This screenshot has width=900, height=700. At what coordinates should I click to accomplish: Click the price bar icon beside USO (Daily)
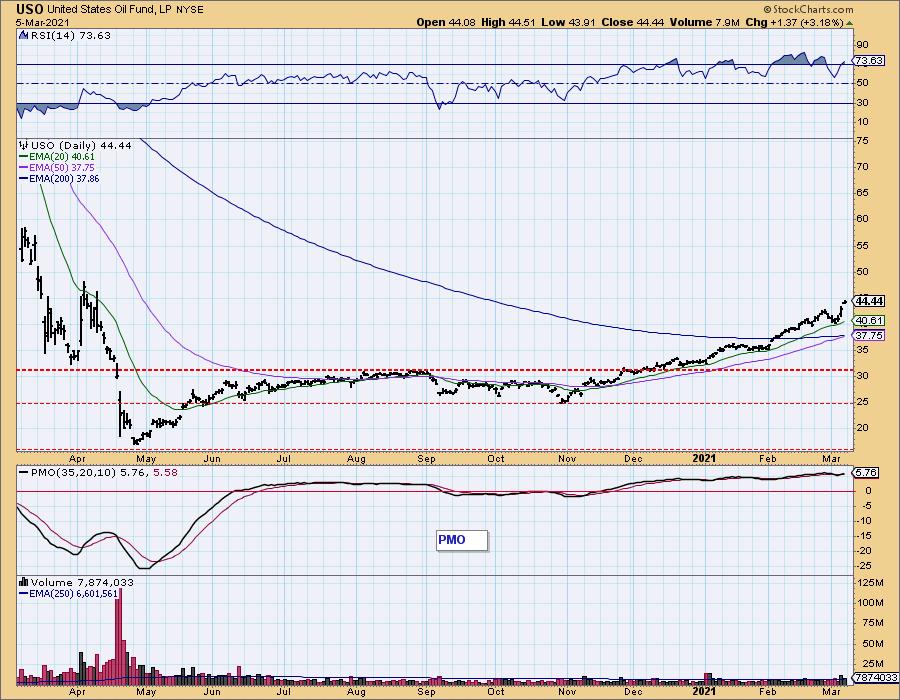23,146
